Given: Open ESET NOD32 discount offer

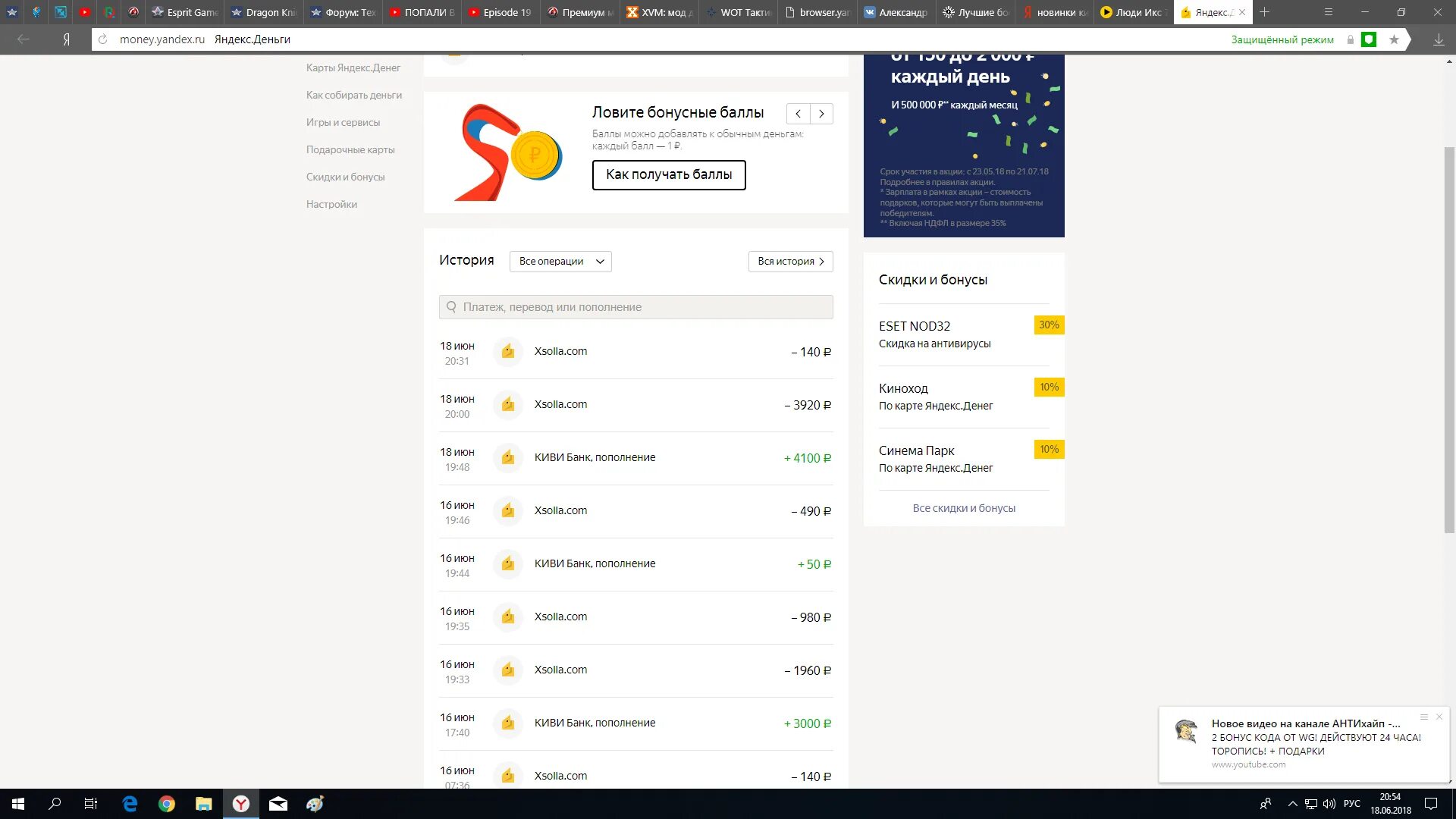Looking at the screenshot, I should (964, 334).
